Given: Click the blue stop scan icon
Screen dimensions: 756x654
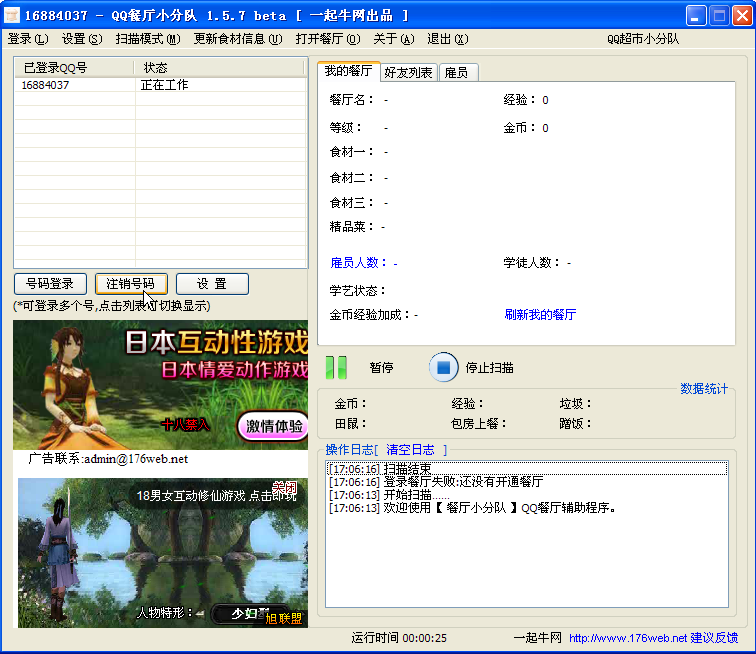Looking at the screenshot, I should click(x=444, y=368).
